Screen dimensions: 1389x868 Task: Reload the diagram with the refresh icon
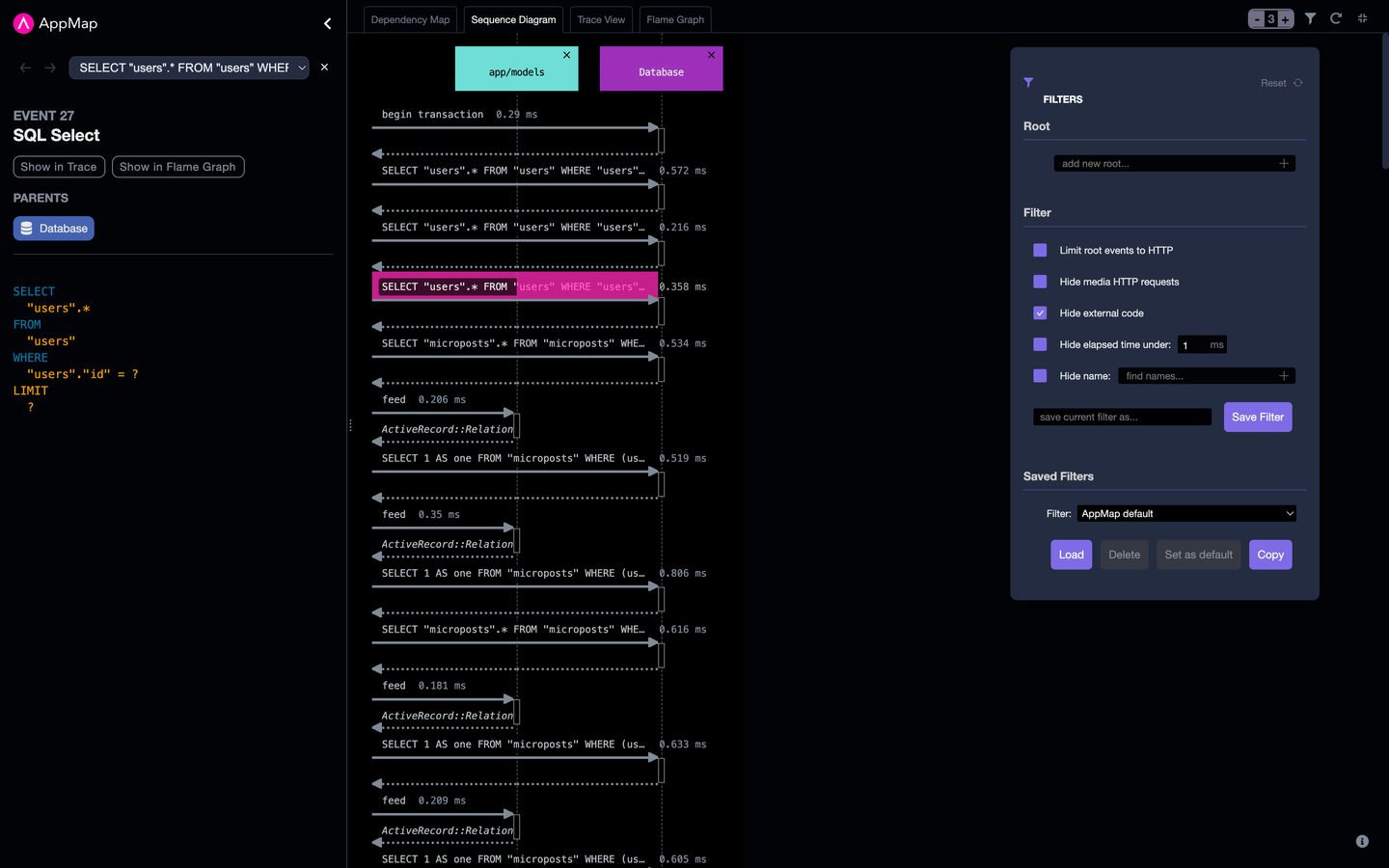pos(1336,18)
